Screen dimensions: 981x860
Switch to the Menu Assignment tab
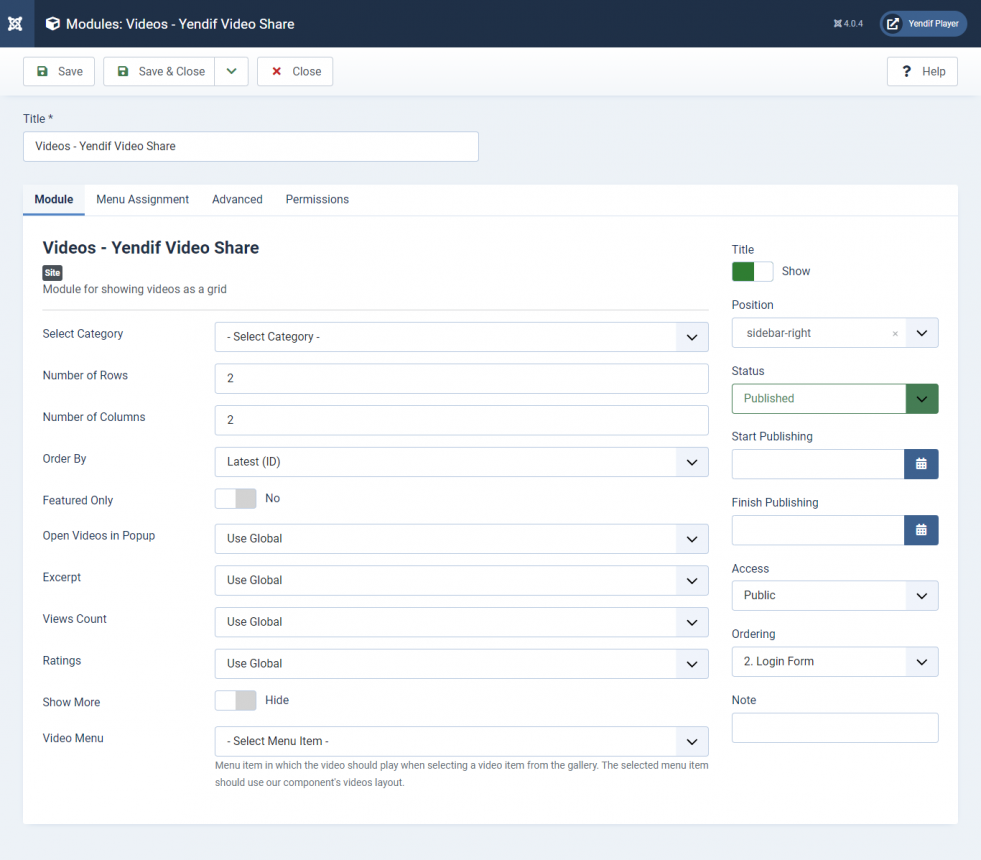[x=143, y=200]
